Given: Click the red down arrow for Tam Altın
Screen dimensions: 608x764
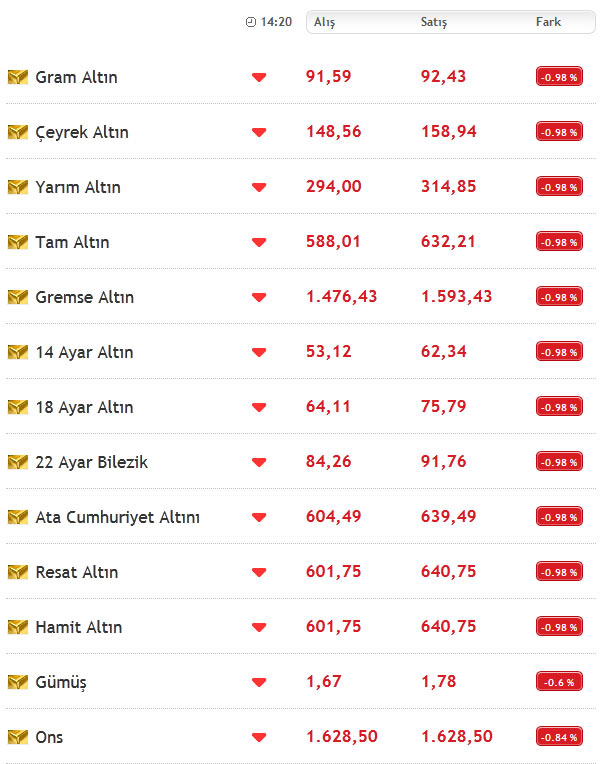Looking at the screenshot, I should pyautogui.click(x=259, y=242).
